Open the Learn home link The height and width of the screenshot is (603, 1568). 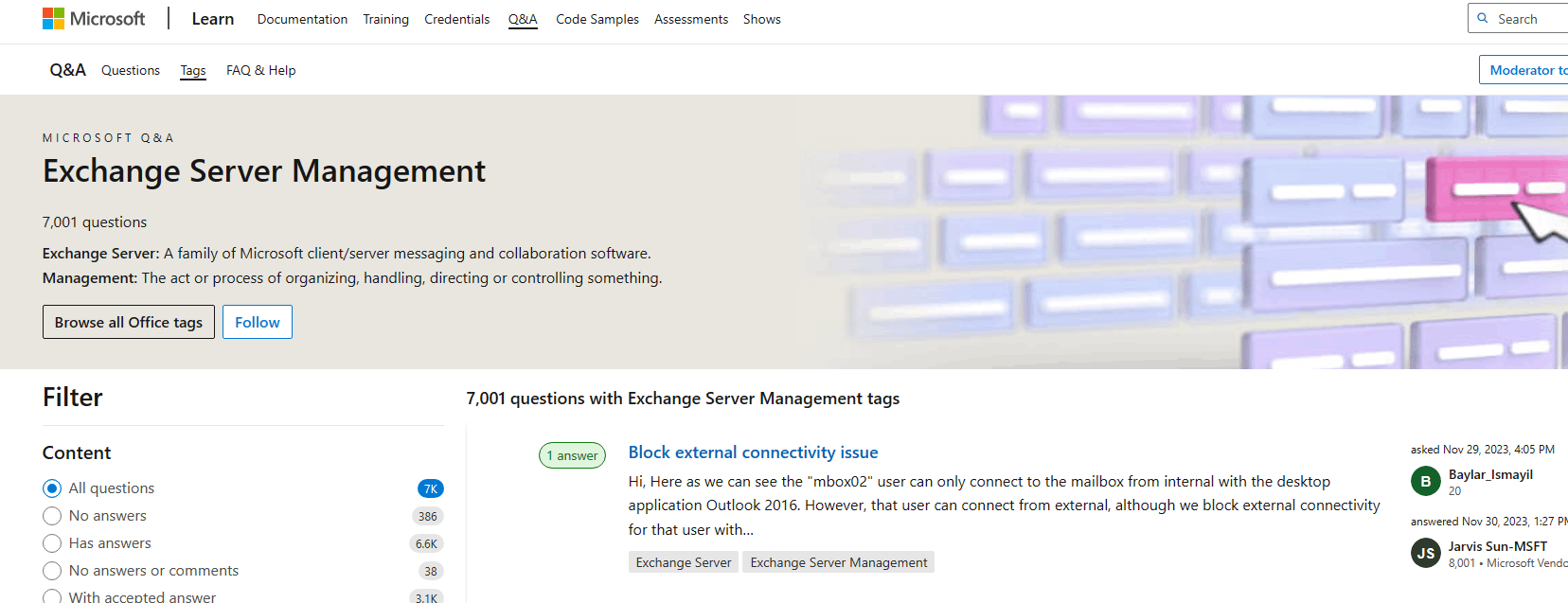pos(212,19)
